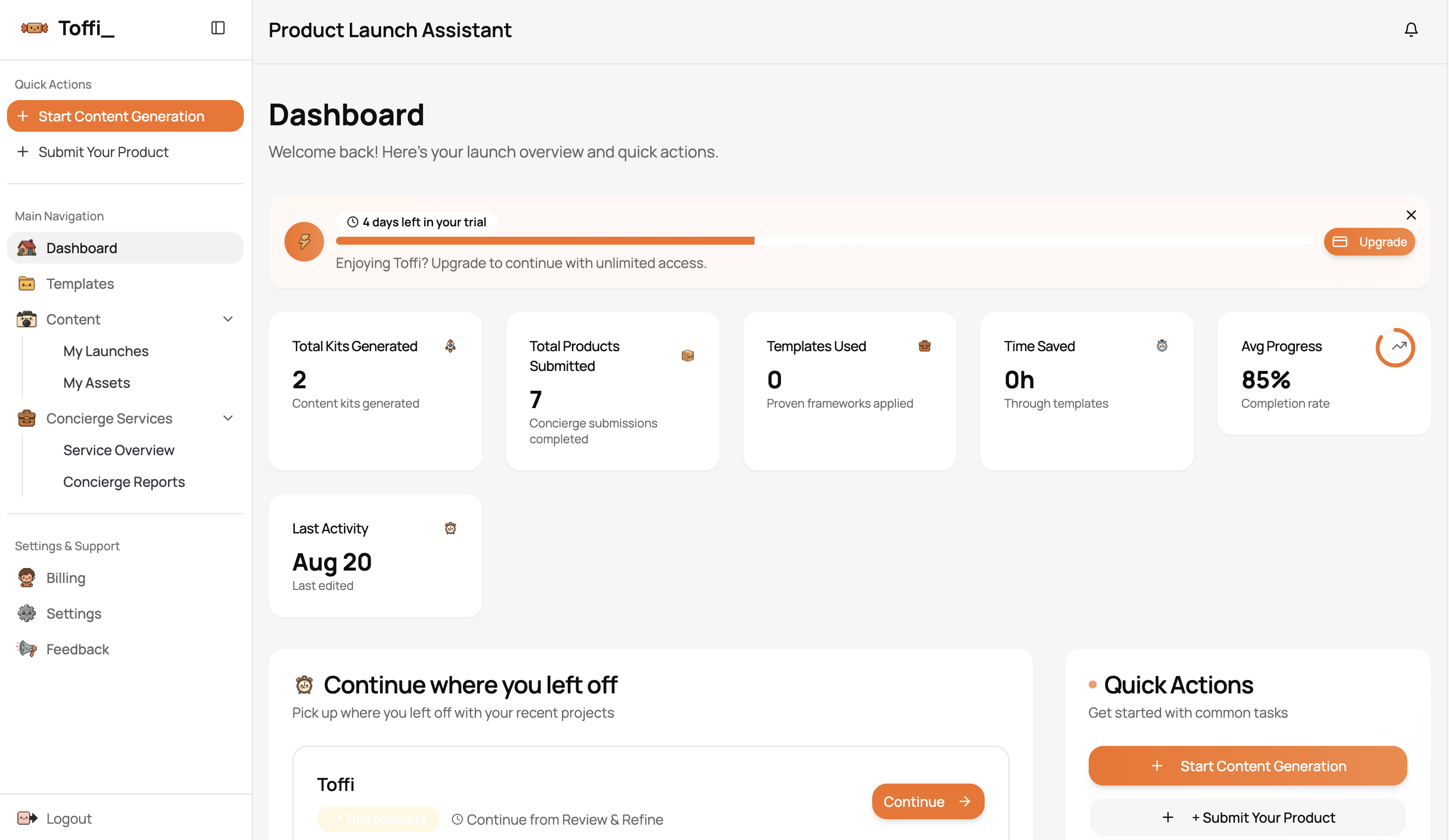Open notifications bell
Viewport: 1449px width, 840px height.
tap(1410, 29)
